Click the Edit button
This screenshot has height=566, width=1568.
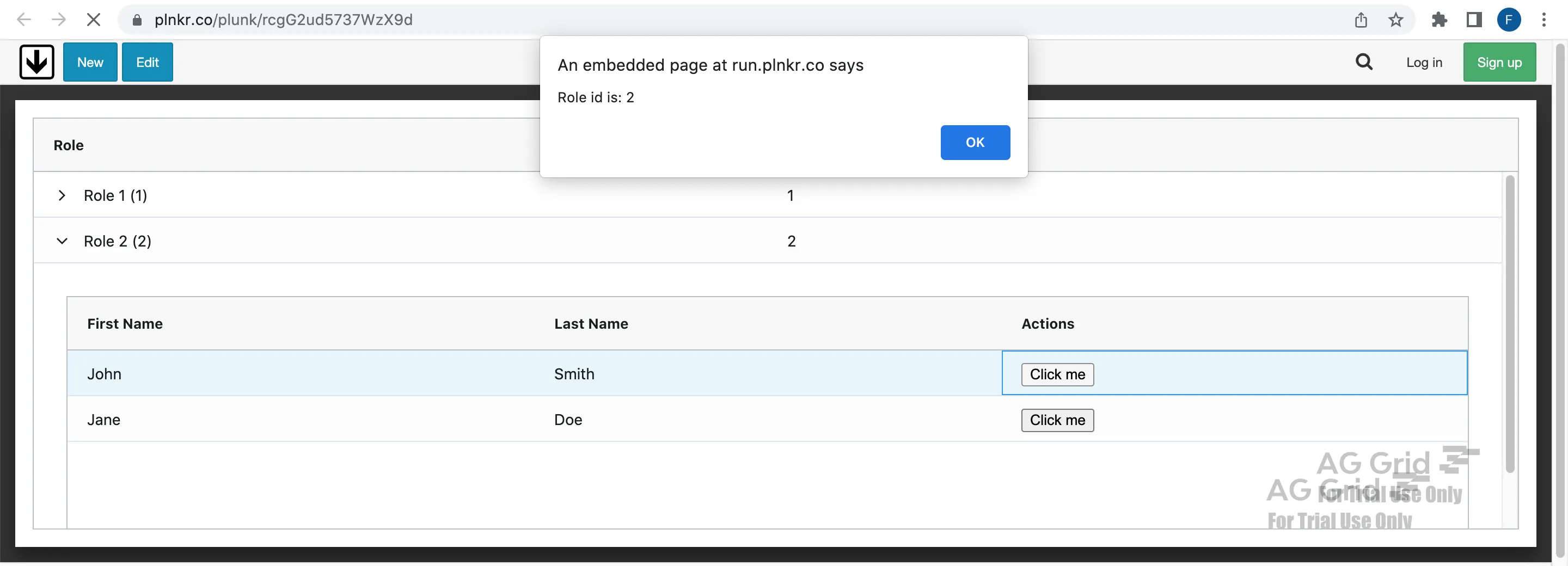pos(148,62)
